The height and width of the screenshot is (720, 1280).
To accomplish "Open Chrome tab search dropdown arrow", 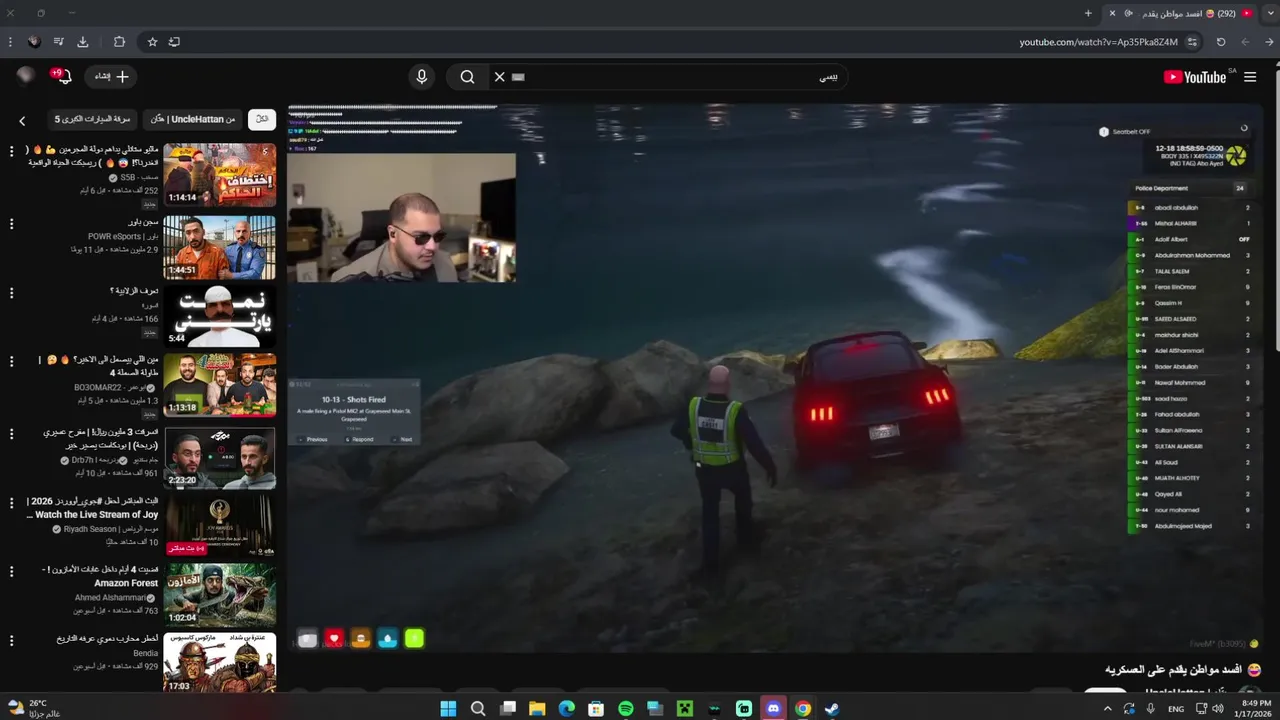I will pos(1270,13).
